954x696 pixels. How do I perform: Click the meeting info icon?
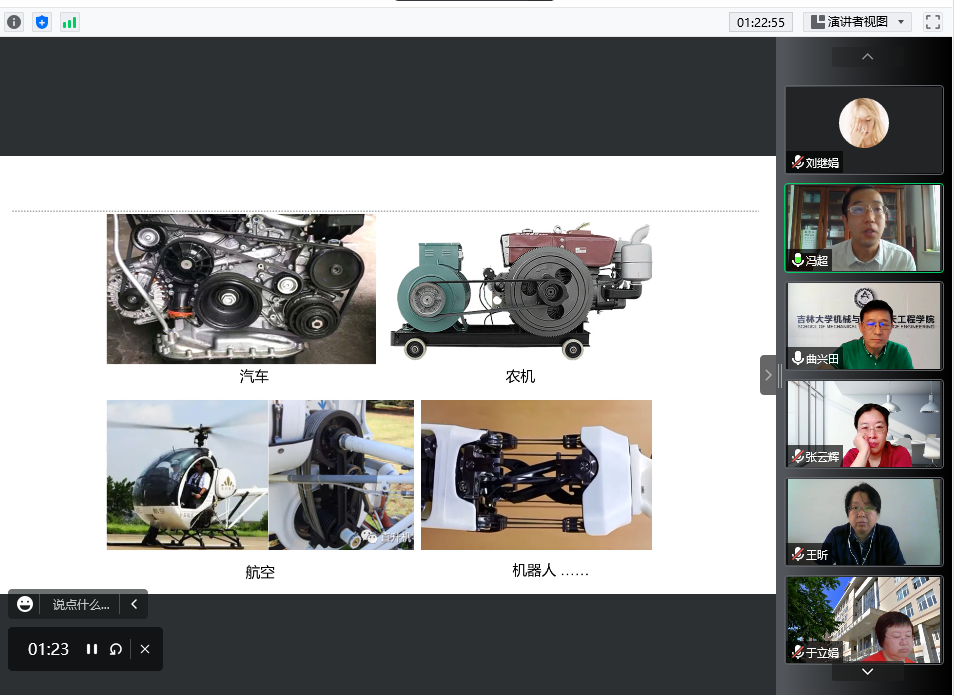pos(14,22)
